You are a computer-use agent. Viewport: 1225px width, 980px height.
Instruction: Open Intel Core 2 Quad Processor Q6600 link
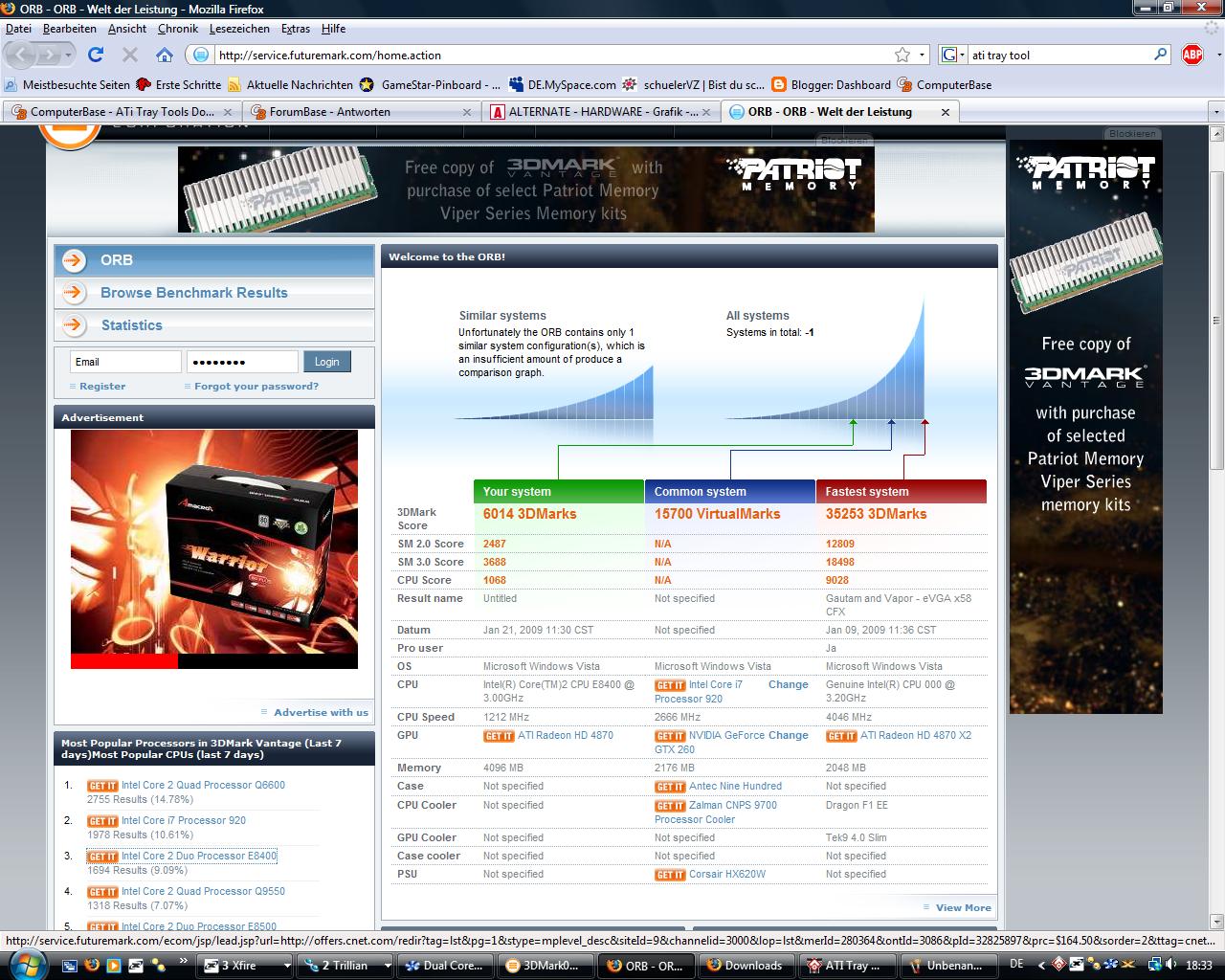[203, 785]
